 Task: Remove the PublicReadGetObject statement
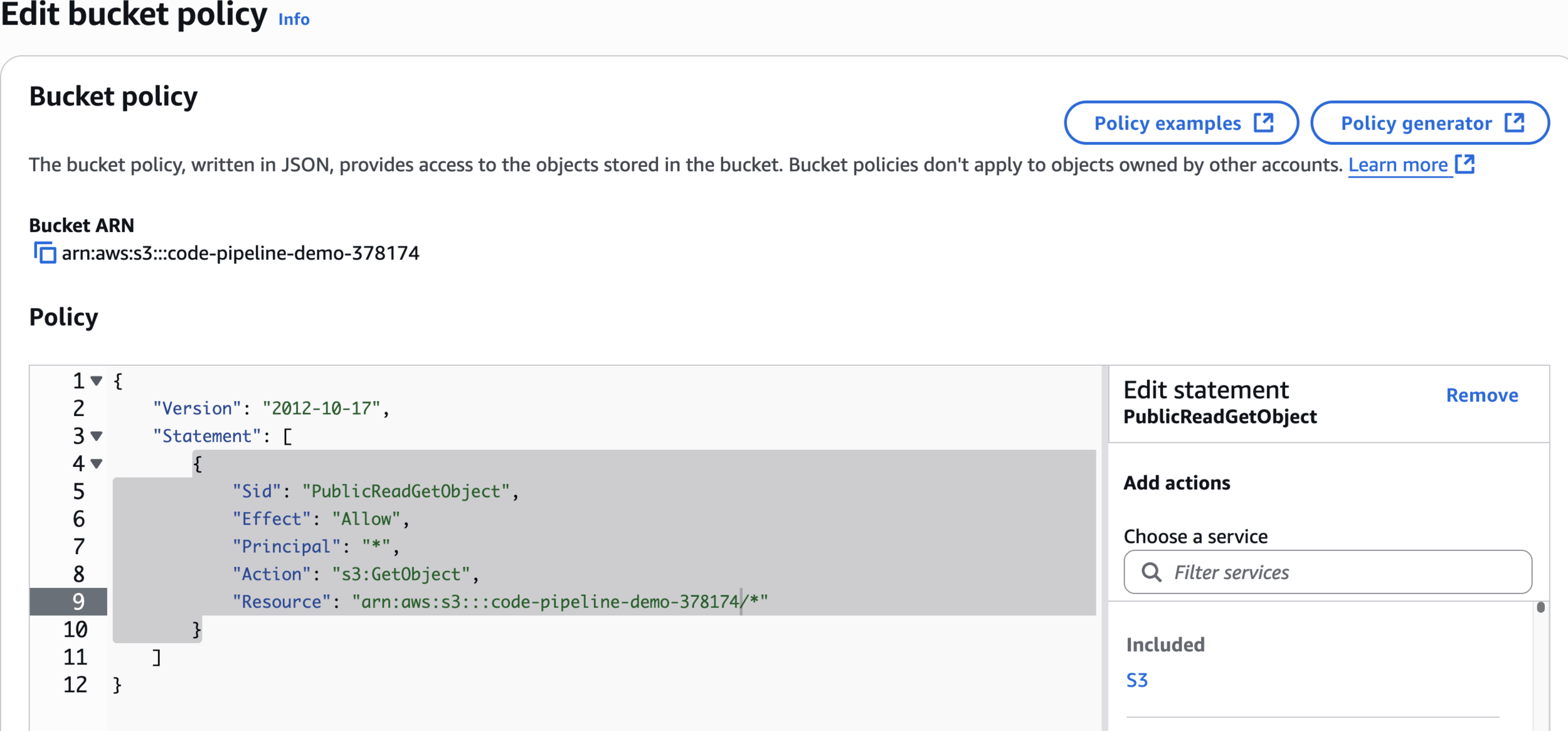[x=1481, y=395]
